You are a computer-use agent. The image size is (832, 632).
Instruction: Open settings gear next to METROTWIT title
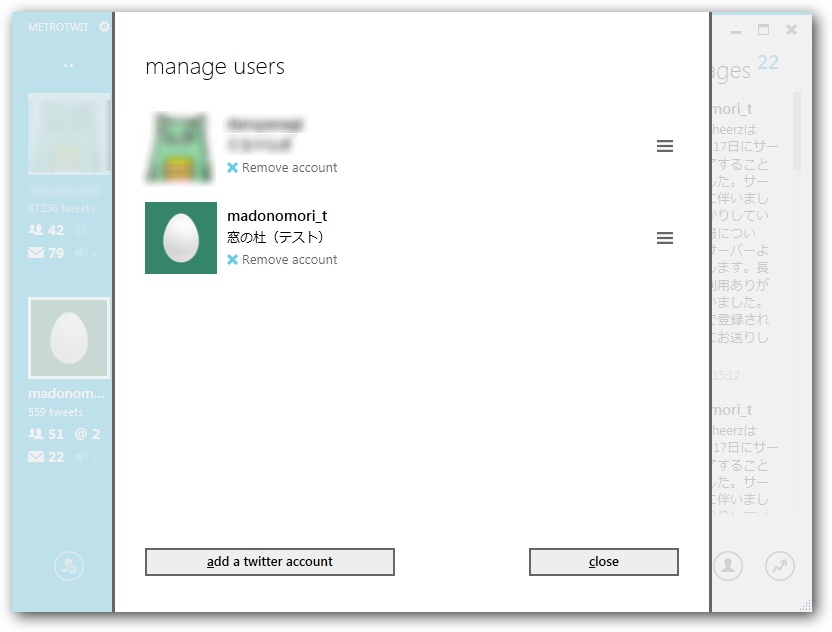tap(105, 27)
